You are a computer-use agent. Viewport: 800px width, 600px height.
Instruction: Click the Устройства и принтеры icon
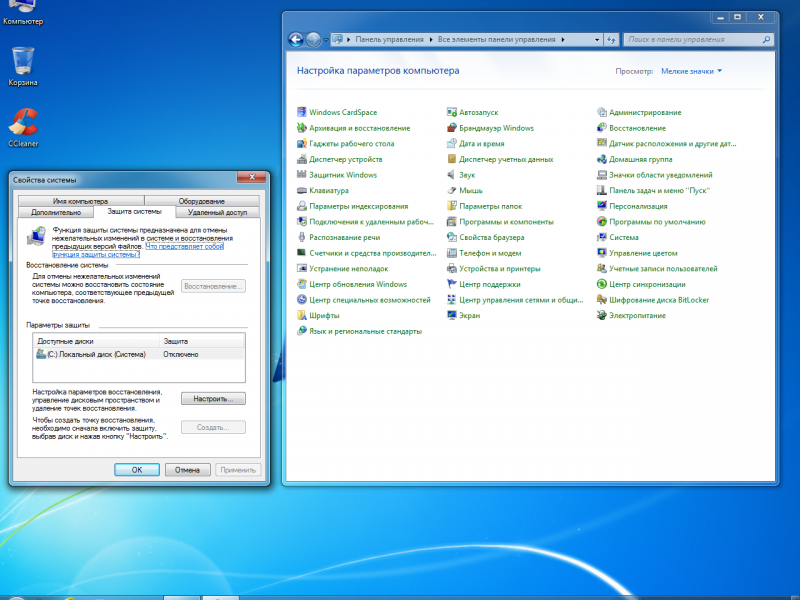click(x=452, y=268)
